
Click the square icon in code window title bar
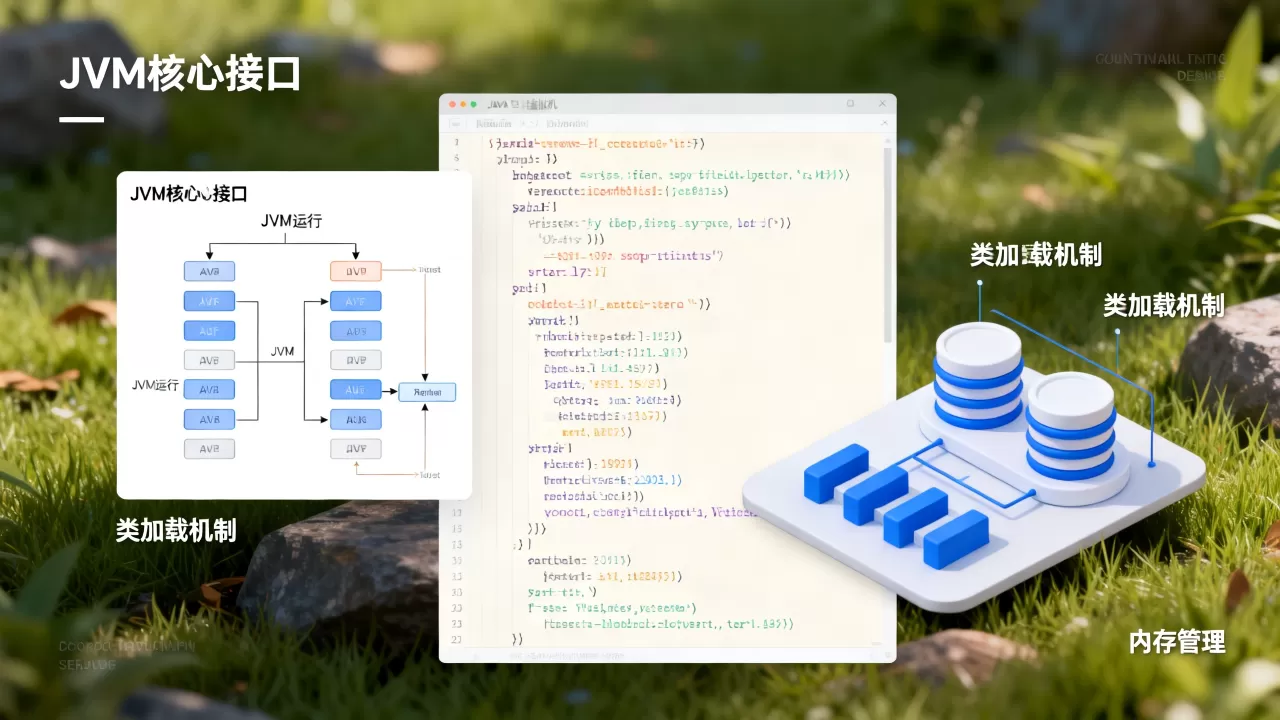(851, 104)
